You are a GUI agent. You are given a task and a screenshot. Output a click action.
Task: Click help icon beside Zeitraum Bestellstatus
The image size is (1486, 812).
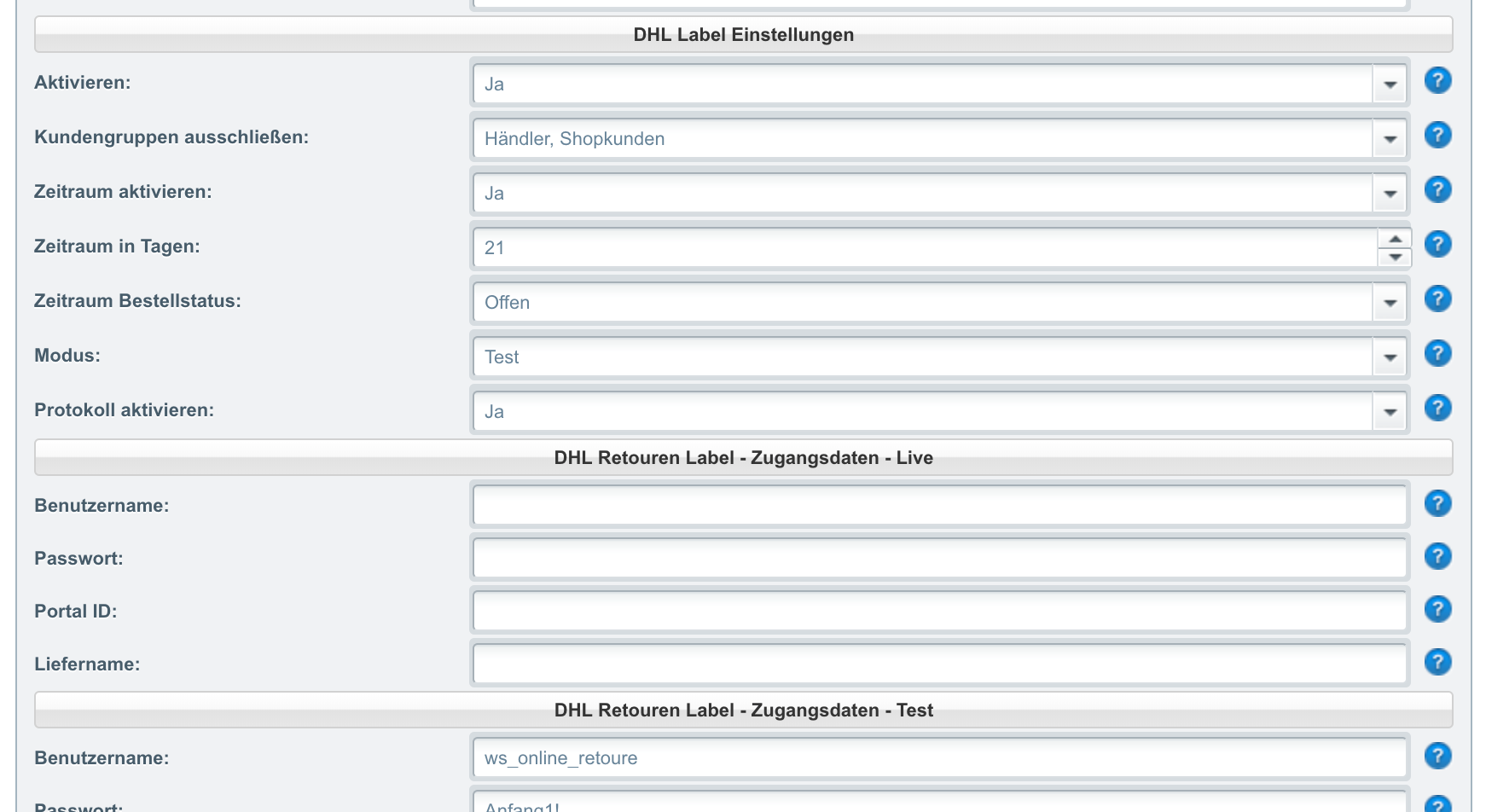tap(1437, 299)
